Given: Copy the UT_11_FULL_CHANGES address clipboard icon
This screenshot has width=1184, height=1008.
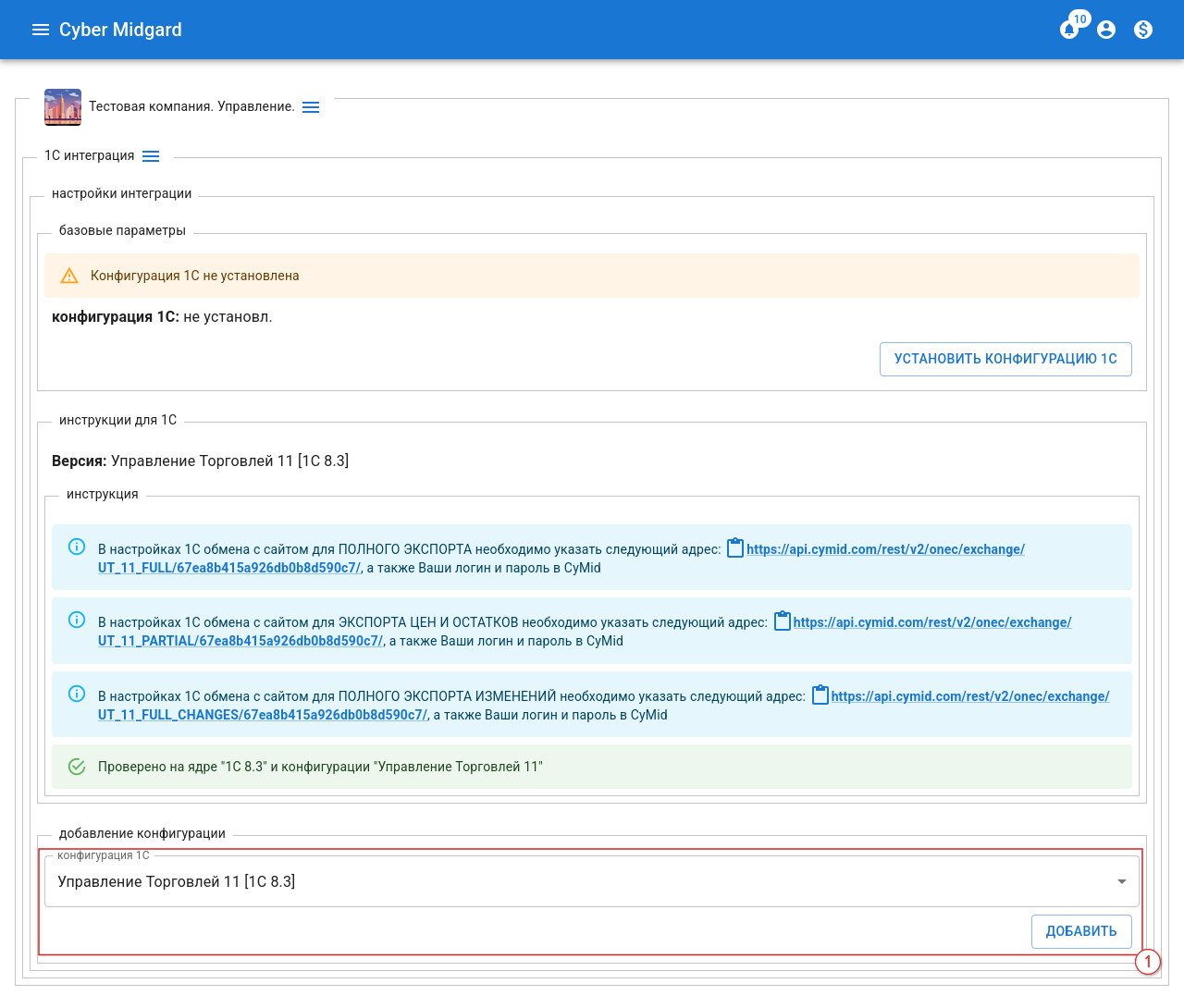Looking at the screenshot, I should 820,695.
